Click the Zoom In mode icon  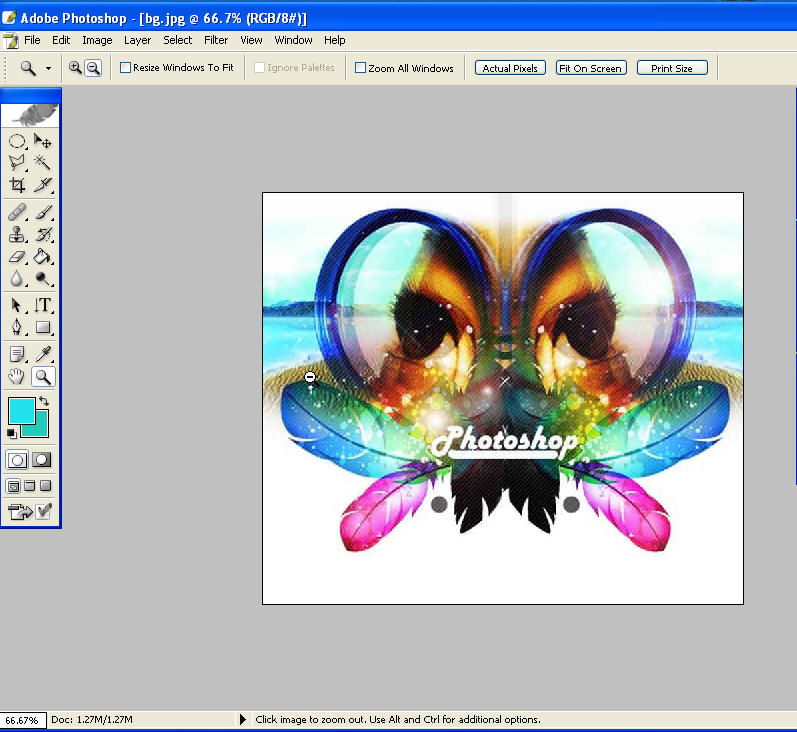75,68
